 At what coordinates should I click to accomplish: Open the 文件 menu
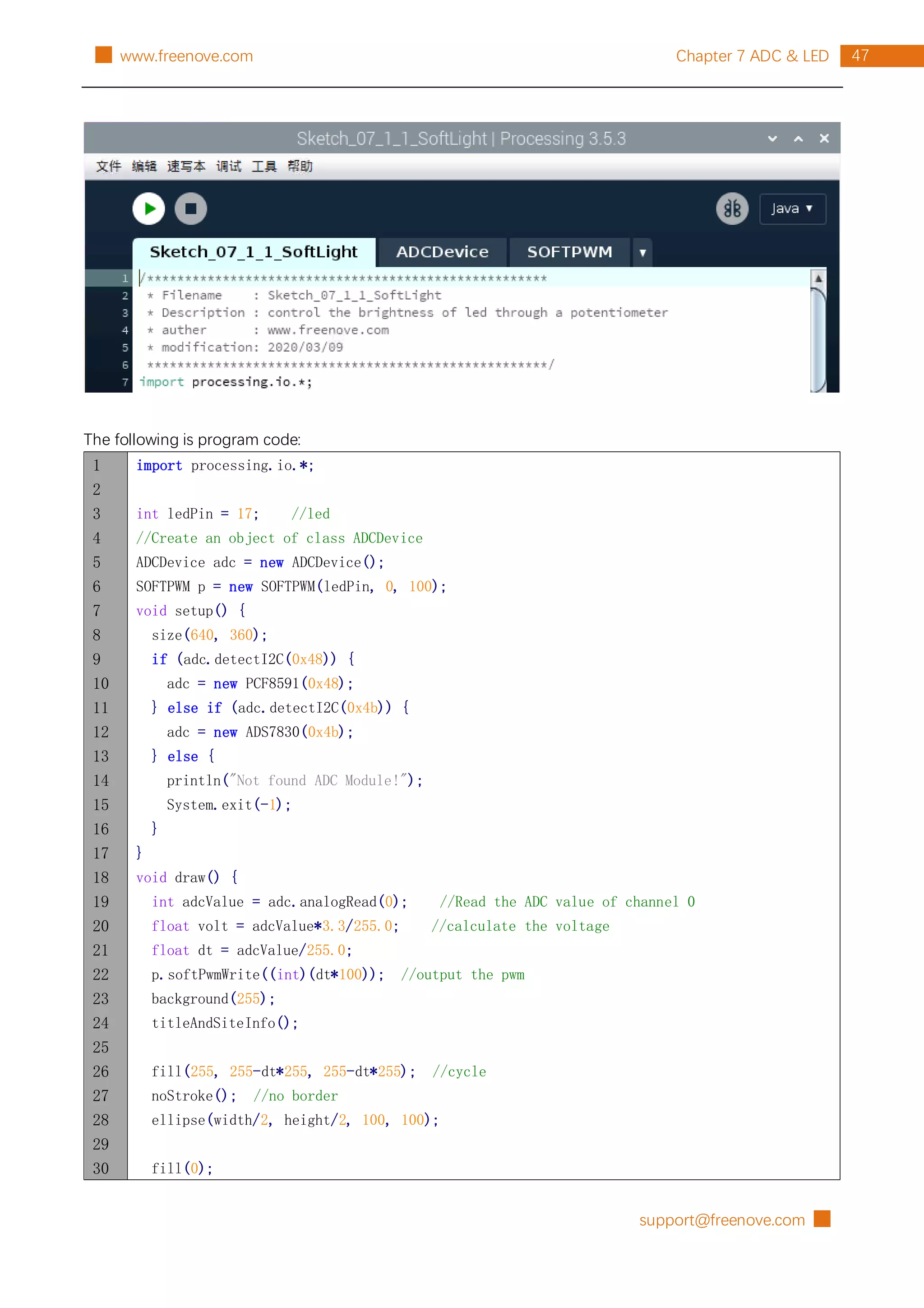point(108,166)
